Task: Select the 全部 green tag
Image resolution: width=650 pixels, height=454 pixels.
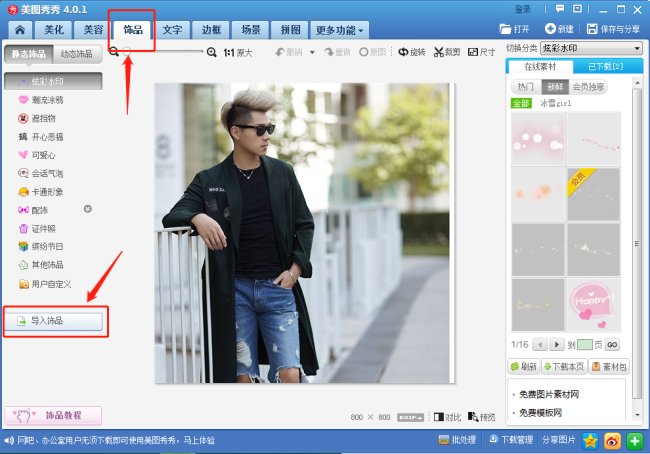Action: pos(521,103)
